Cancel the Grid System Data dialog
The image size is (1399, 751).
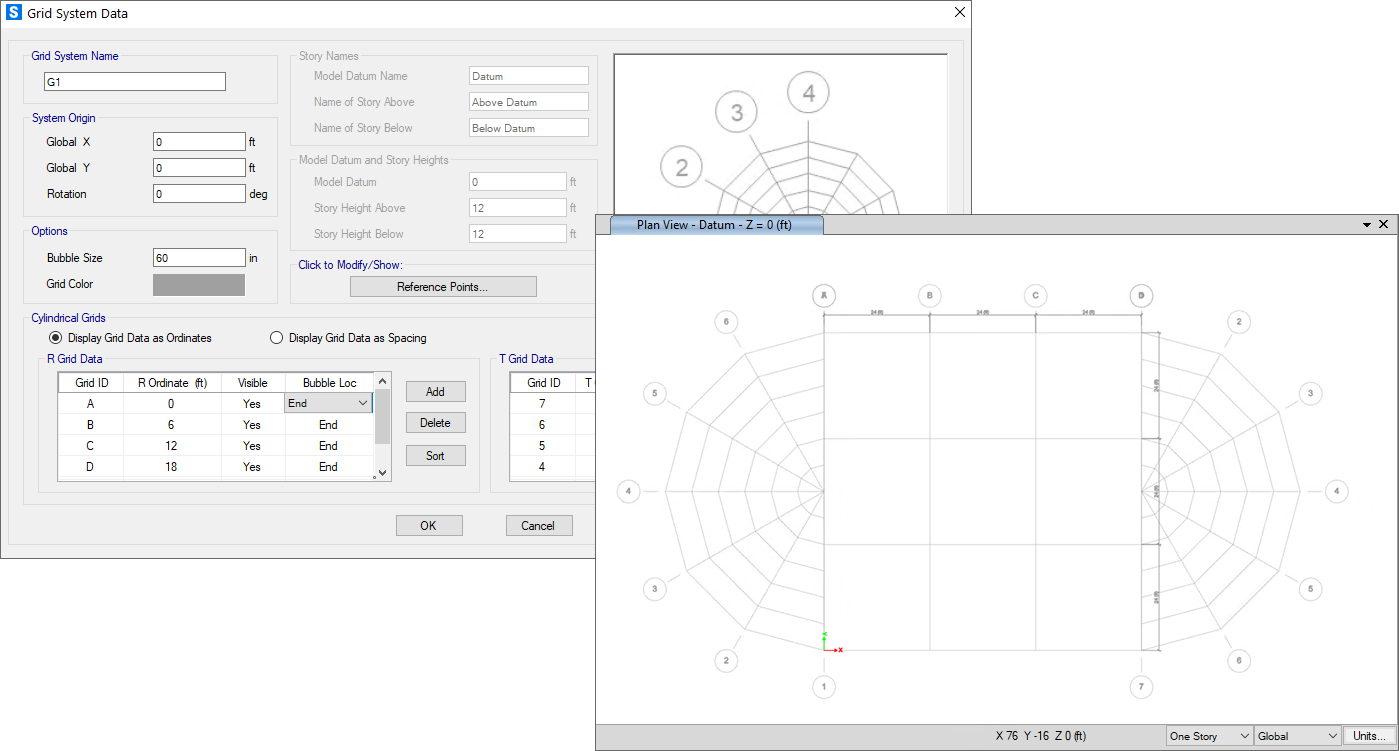539,525
